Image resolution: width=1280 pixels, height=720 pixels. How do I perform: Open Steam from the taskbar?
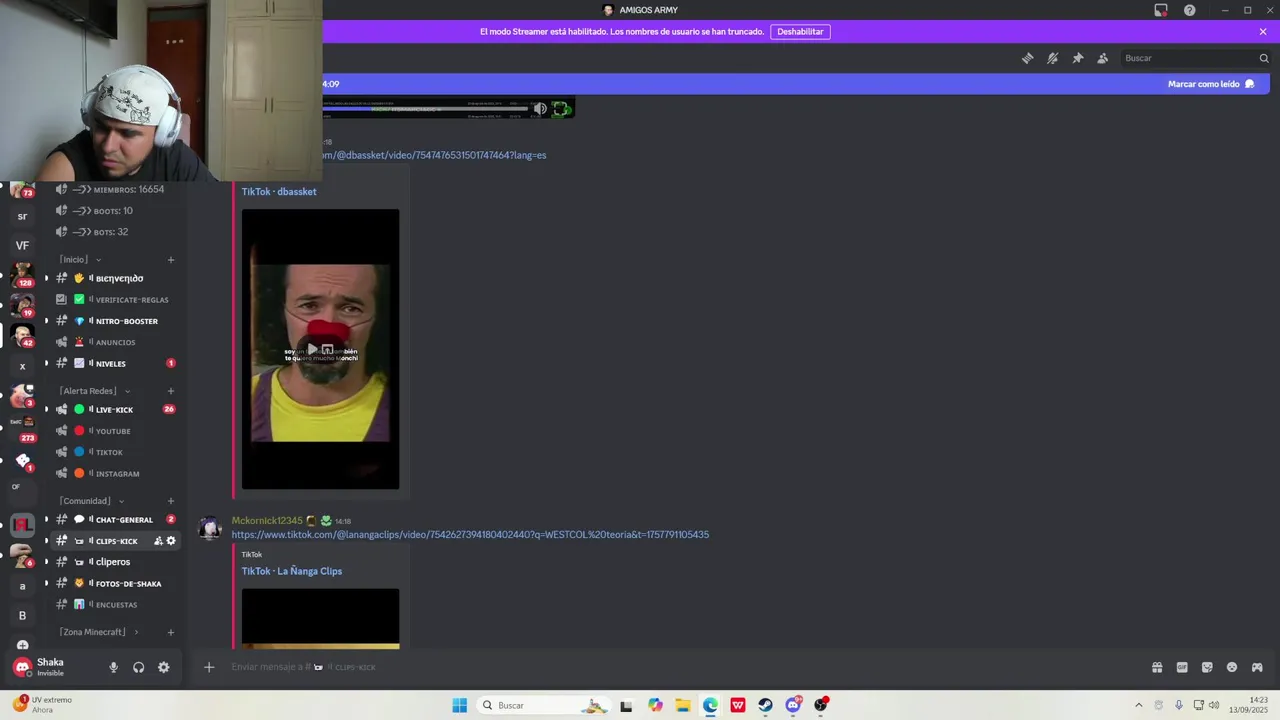pos(766,705)
